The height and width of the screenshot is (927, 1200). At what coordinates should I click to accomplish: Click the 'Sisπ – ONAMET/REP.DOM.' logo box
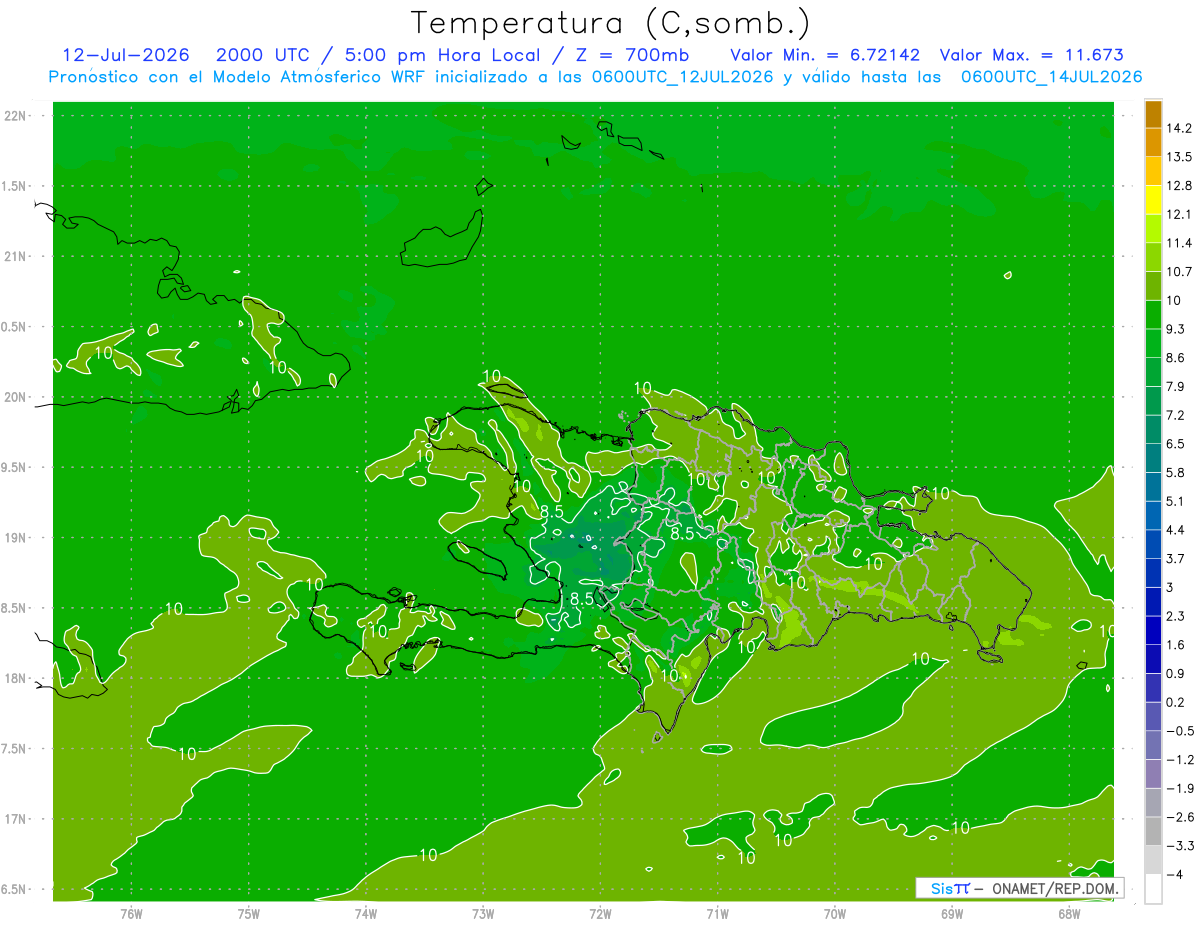click(1019, 888)
